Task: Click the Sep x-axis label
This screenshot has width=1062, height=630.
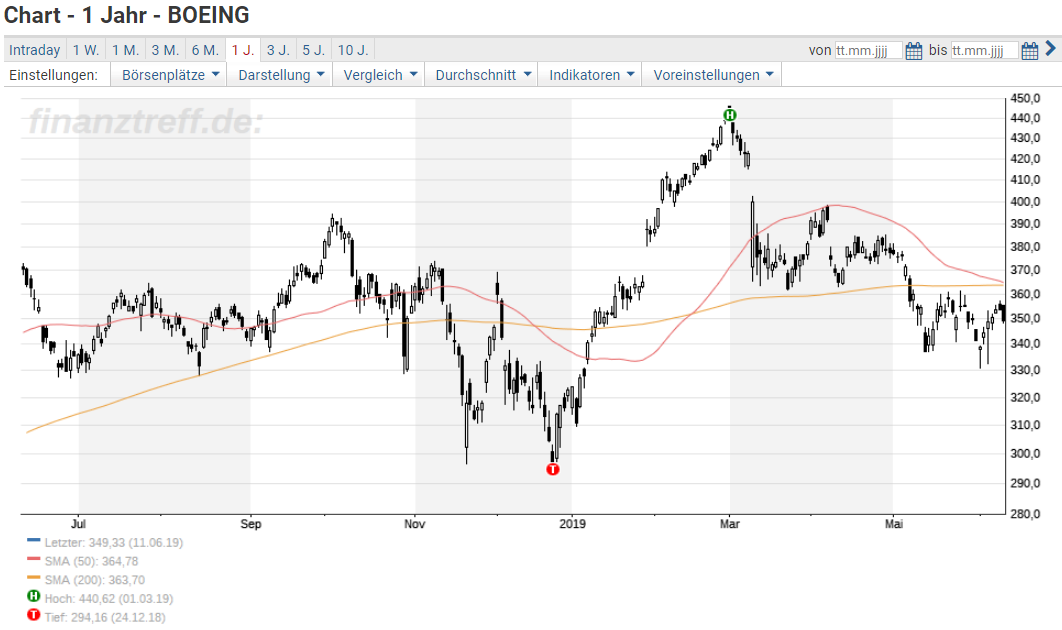Action: coord(251,524)
